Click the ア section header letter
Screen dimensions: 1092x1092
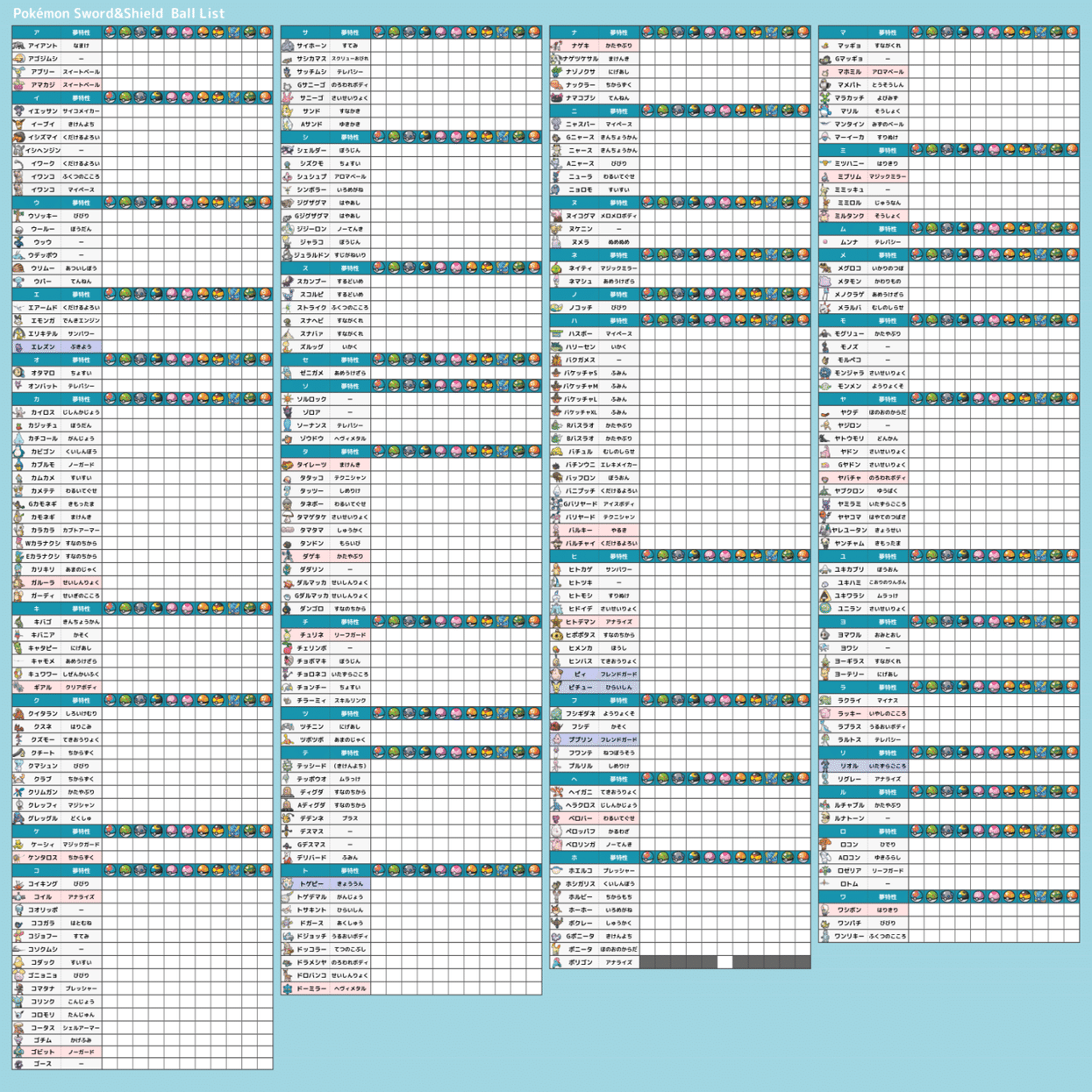(x=36, y=32)
